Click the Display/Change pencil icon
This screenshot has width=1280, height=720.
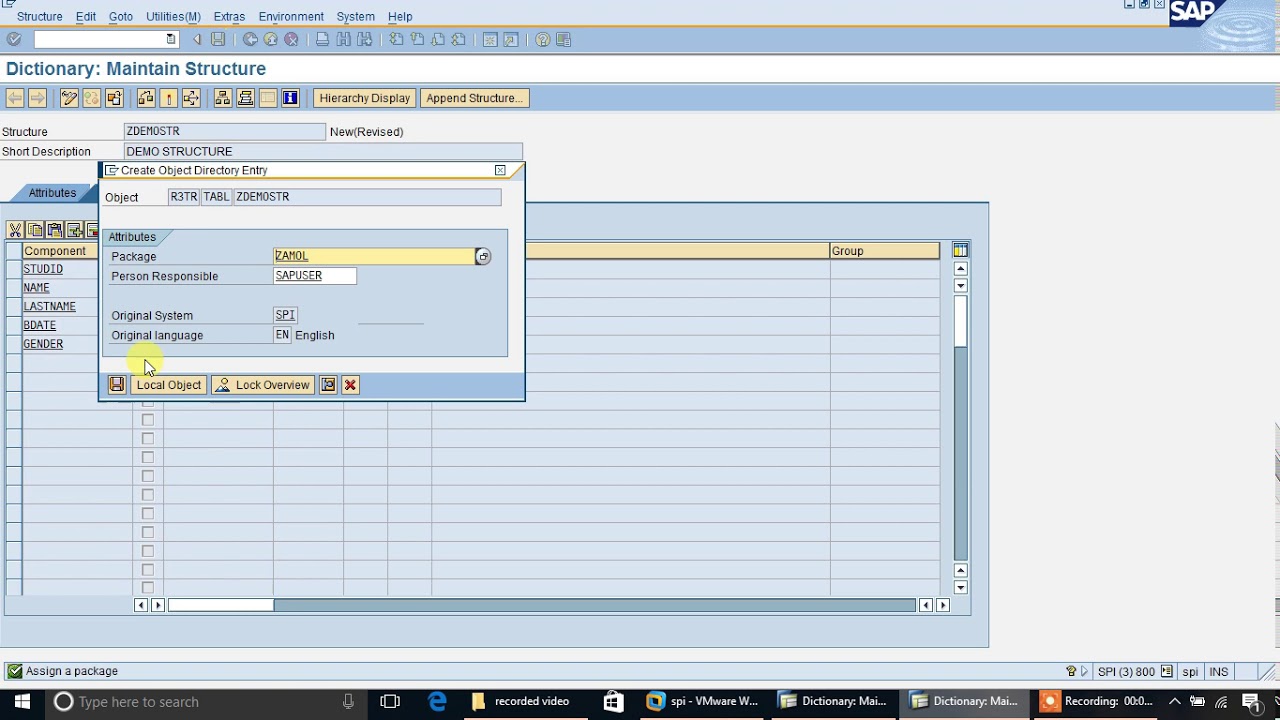[x=69, y=98]
